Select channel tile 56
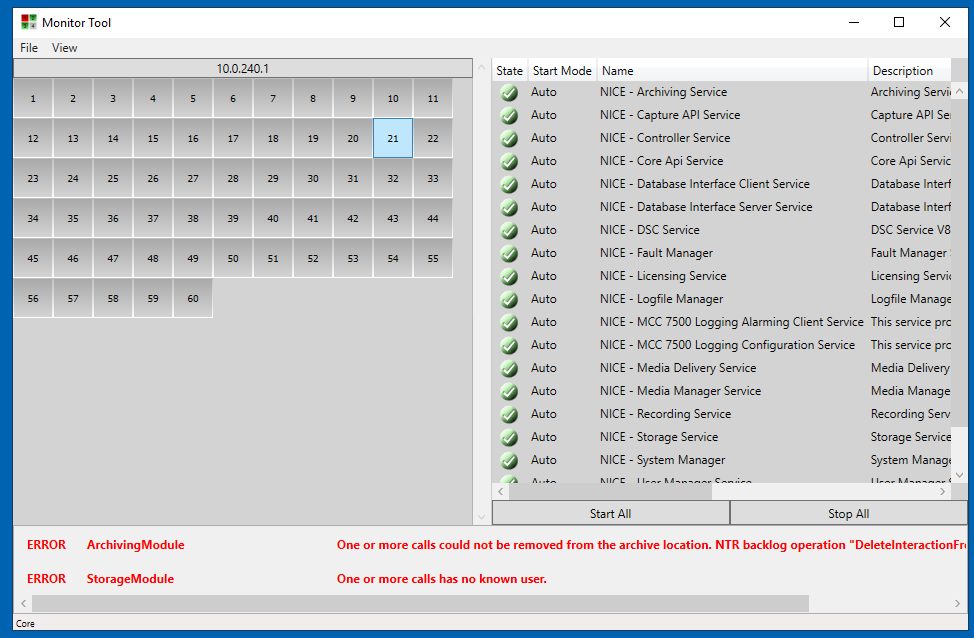The width and height of the screenshot is (974, 638). coord(33,298)
